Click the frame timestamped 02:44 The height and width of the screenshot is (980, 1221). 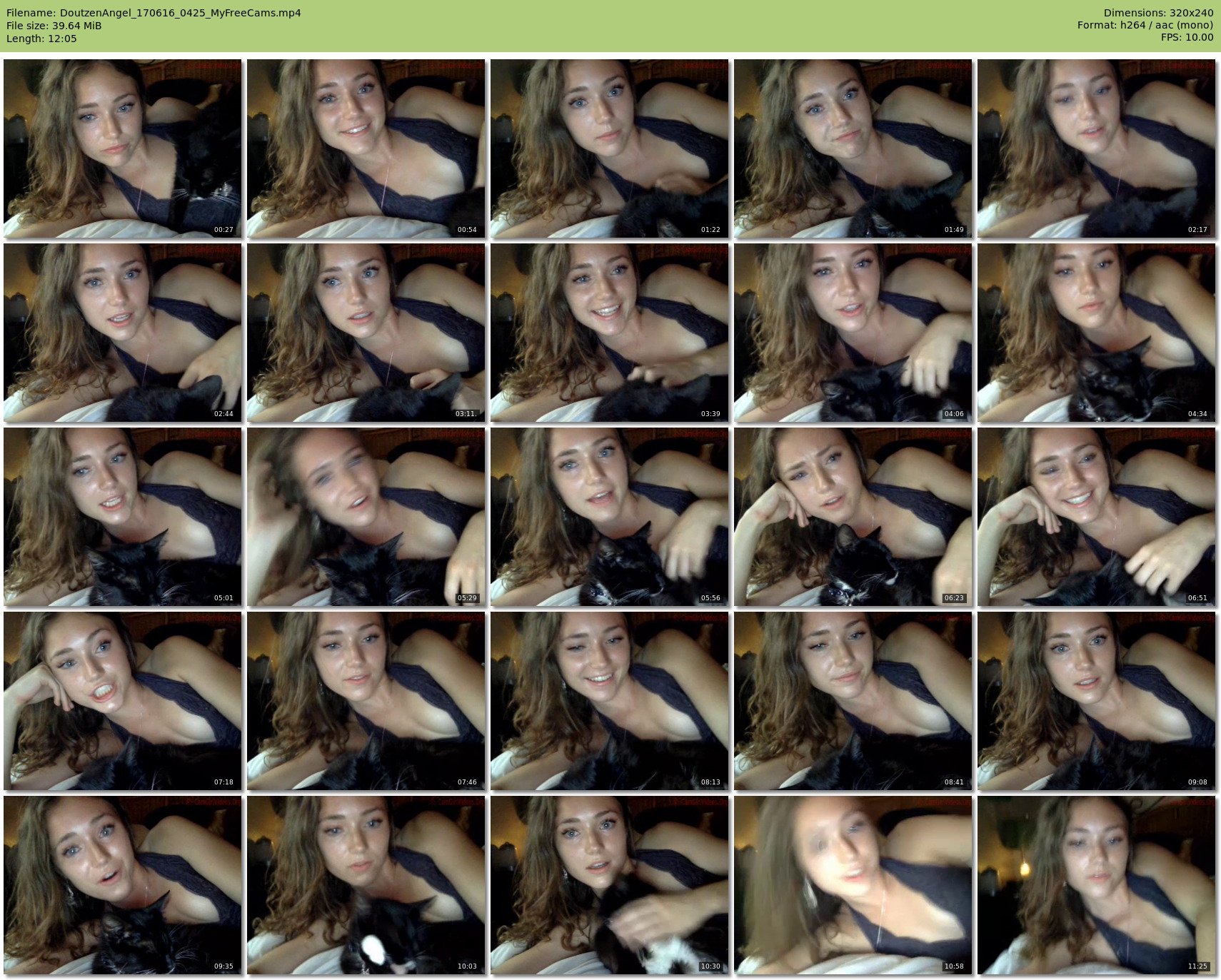tap(123, 333)
